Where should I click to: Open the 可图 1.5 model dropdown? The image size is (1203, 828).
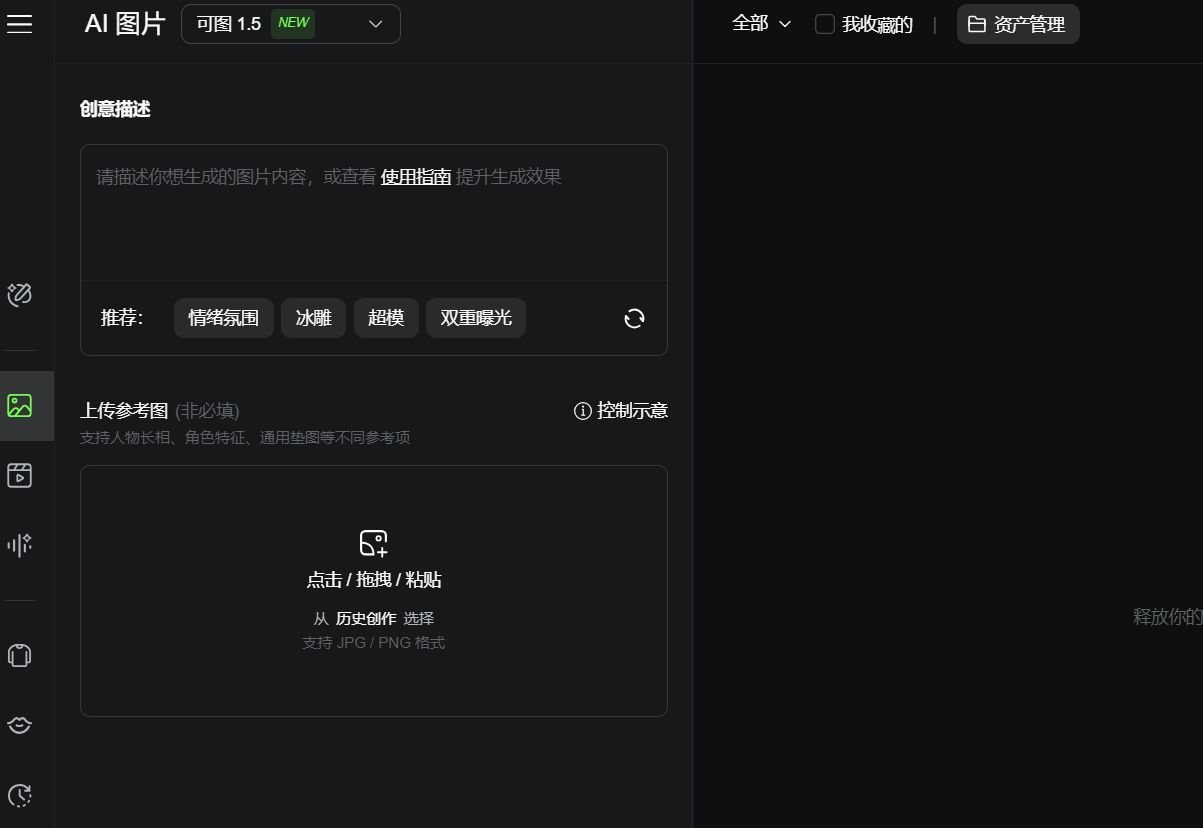point(290,23)
